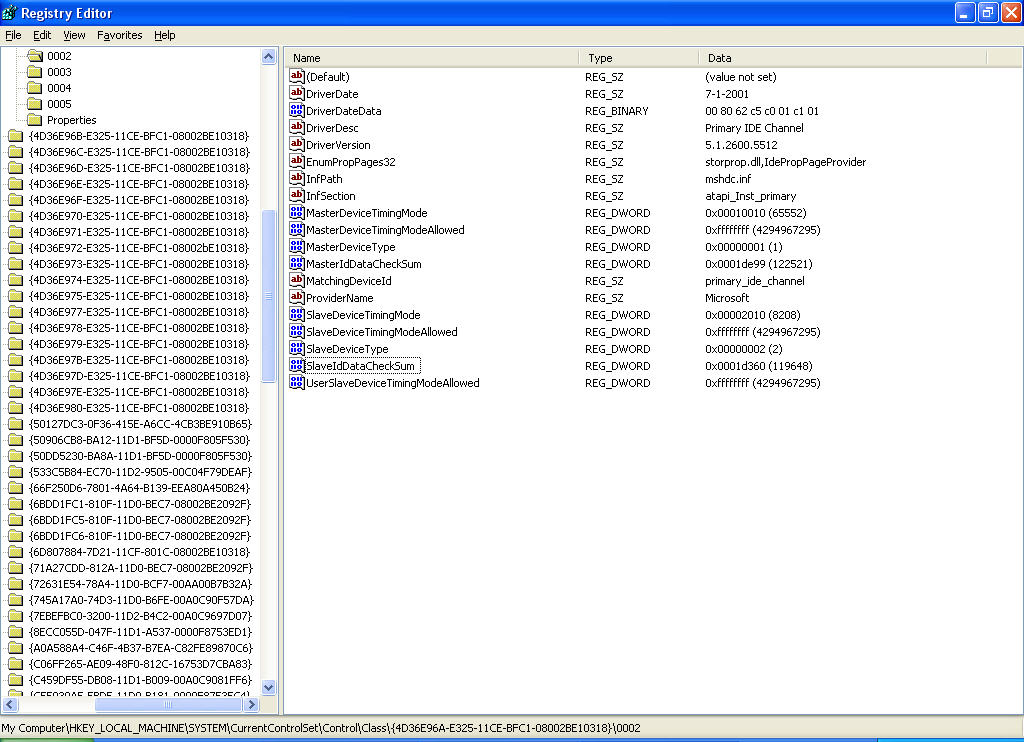Click the SlaveDeviceTimingModeAllowed DWORD icon
The image size is (1024, 742).
click(296, 331)
